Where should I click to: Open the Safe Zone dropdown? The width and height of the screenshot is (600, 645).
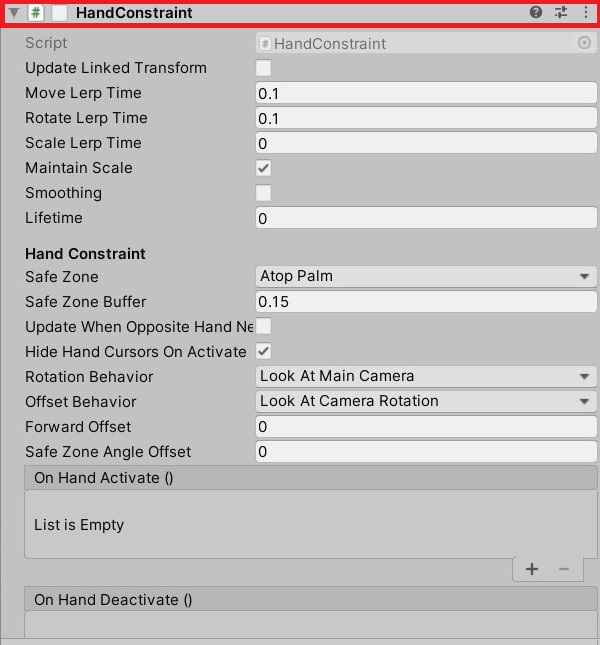coord(426,276)
